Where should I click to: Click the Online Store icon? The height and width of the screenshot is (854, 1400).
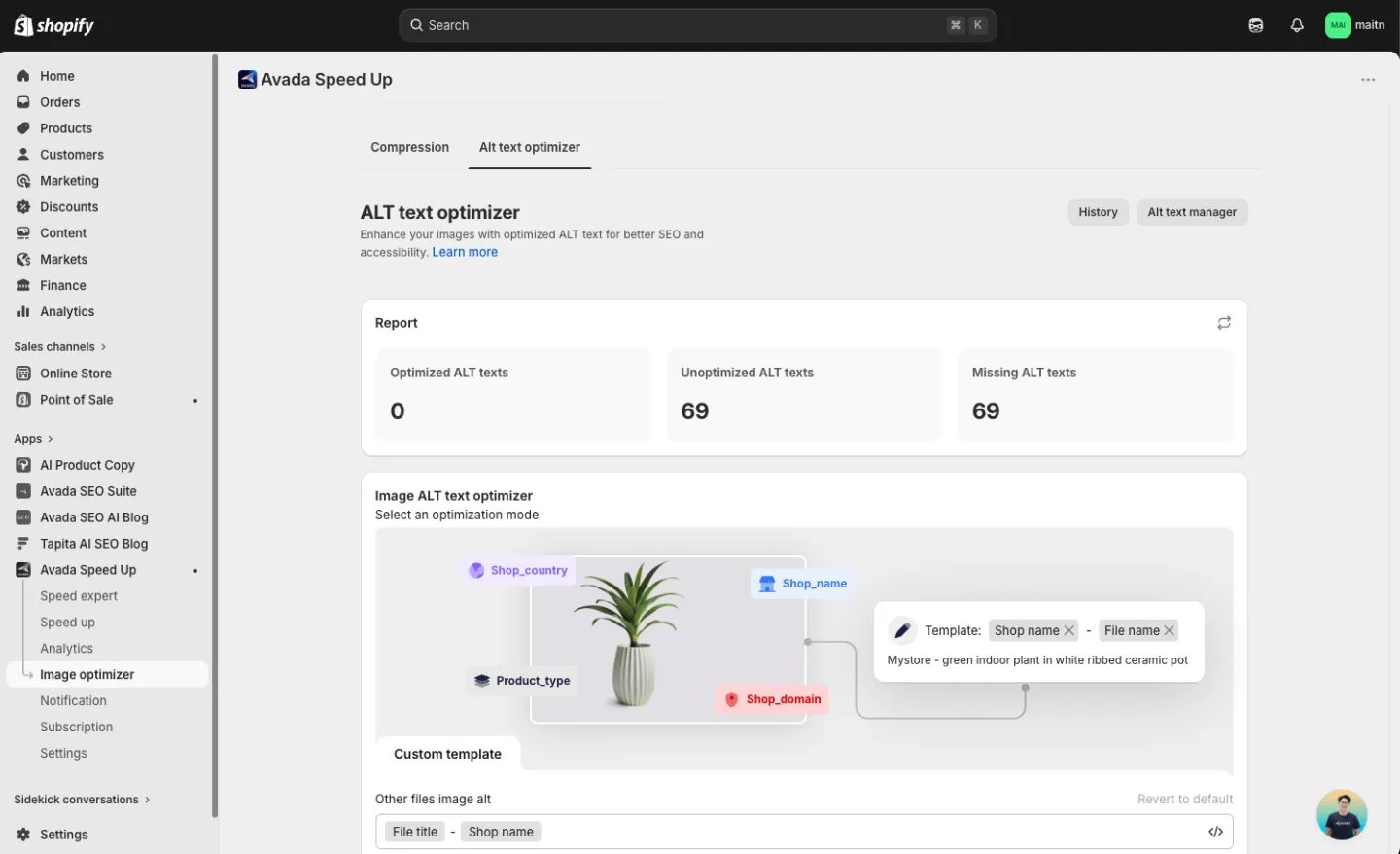click(x=23, y=374)
